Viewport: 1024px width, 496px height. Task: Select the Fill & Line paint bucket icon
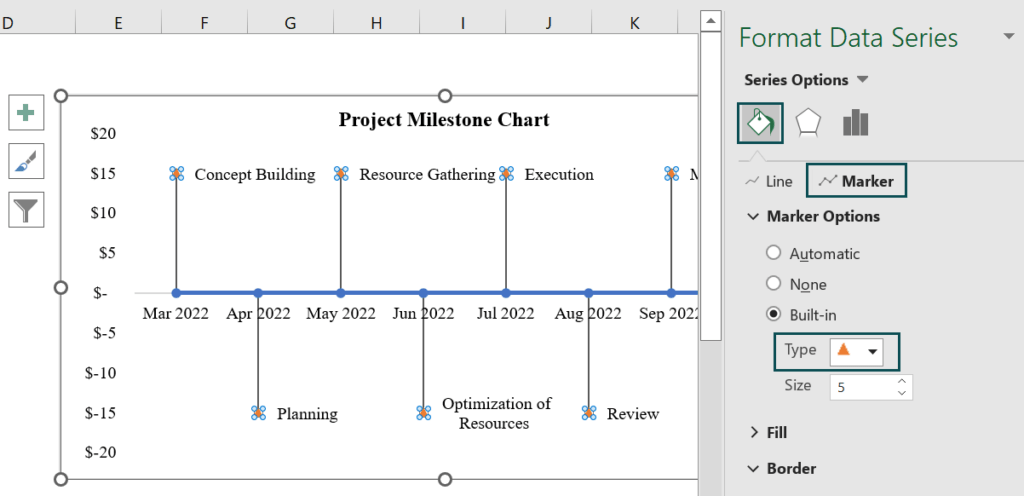[x=760, y=123]
